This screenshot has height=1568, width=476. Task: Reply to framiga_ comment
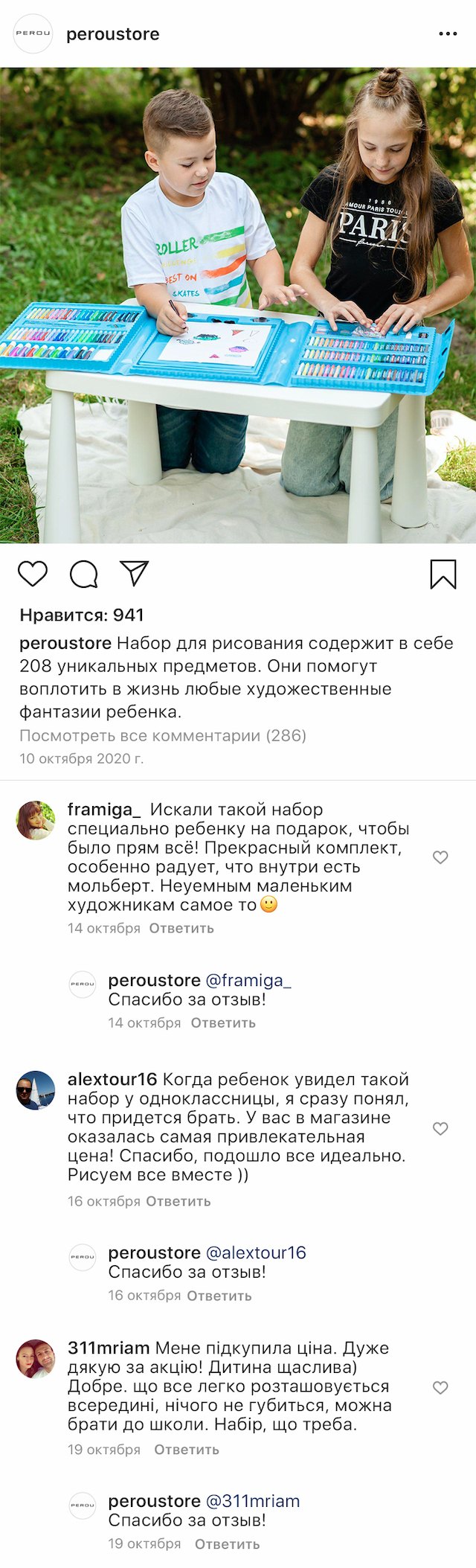181,928
